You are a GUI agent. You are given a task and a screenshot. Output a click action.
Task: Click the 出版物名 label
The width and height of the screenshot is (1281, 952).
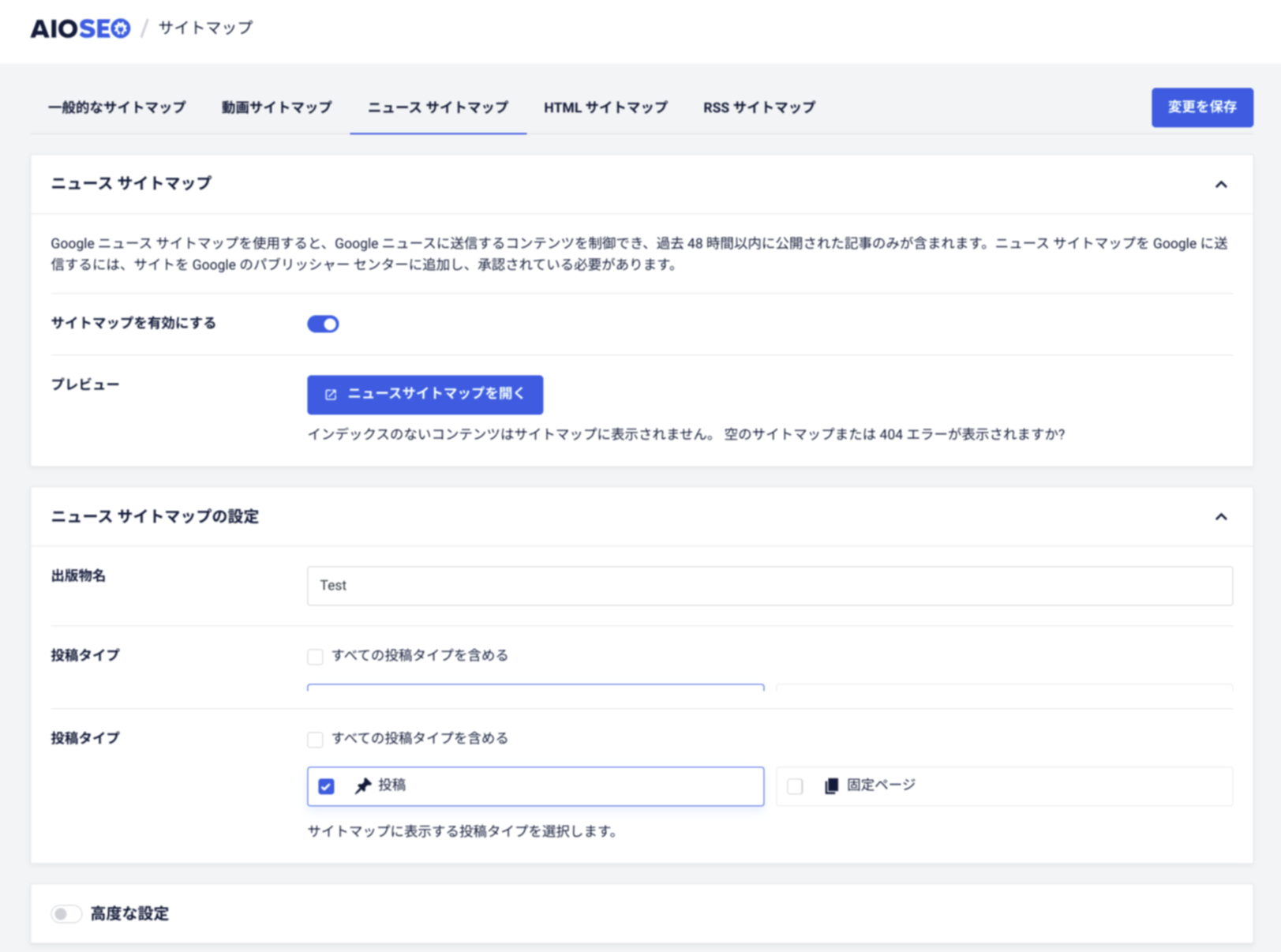click(78, 575)
